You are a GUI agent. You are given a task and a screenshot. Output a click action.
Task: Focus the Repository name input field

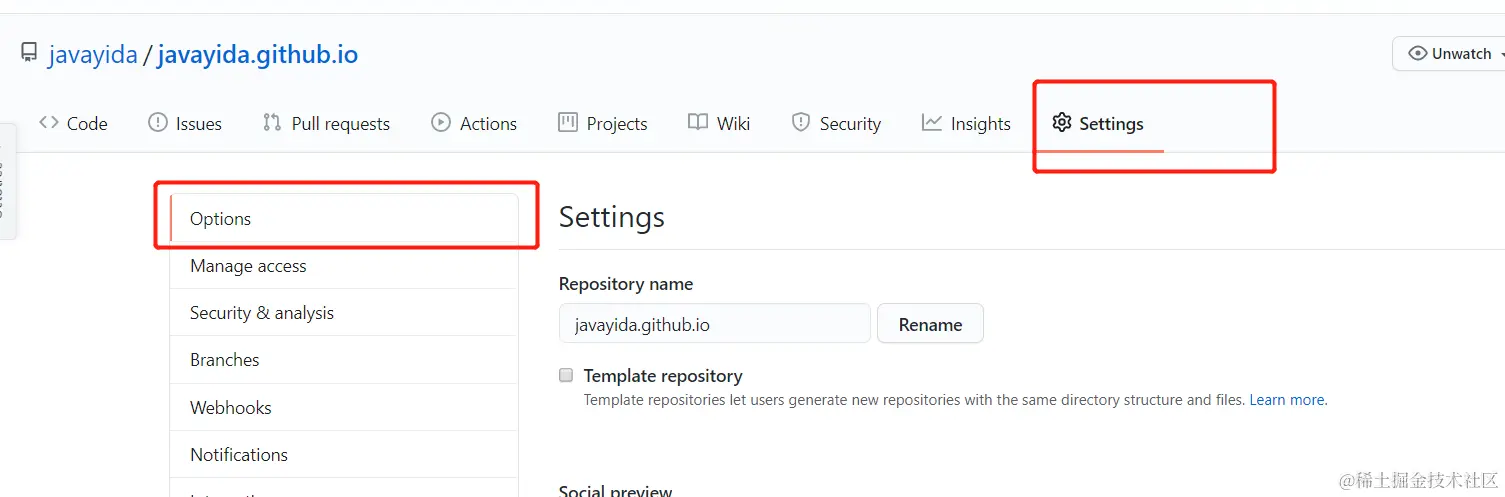point(715,324)
